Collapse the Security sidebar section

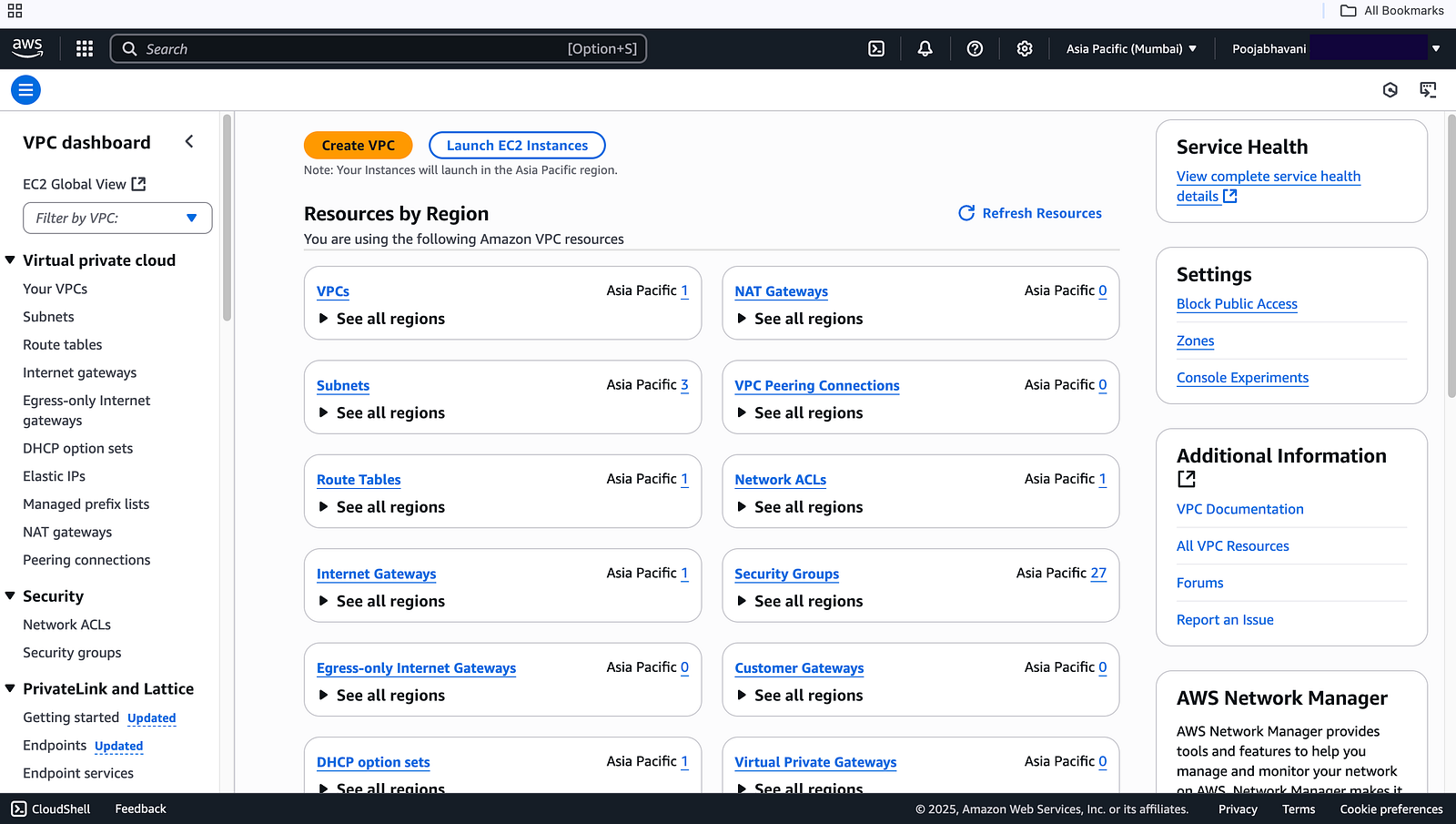coord(10,596)
